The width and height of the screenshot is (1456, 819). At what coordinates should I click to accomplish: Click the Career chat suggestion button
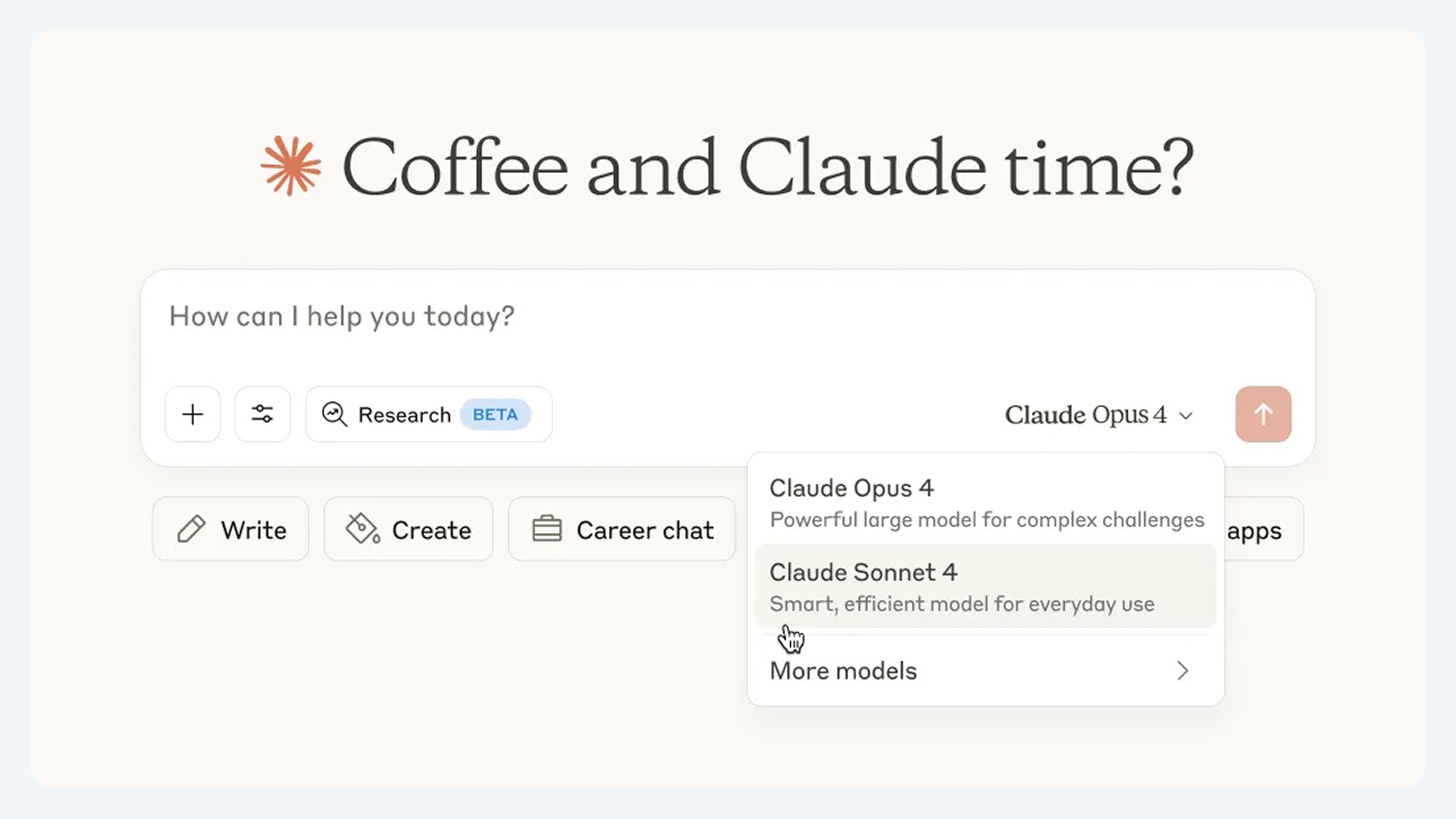[x=622, y=530]
